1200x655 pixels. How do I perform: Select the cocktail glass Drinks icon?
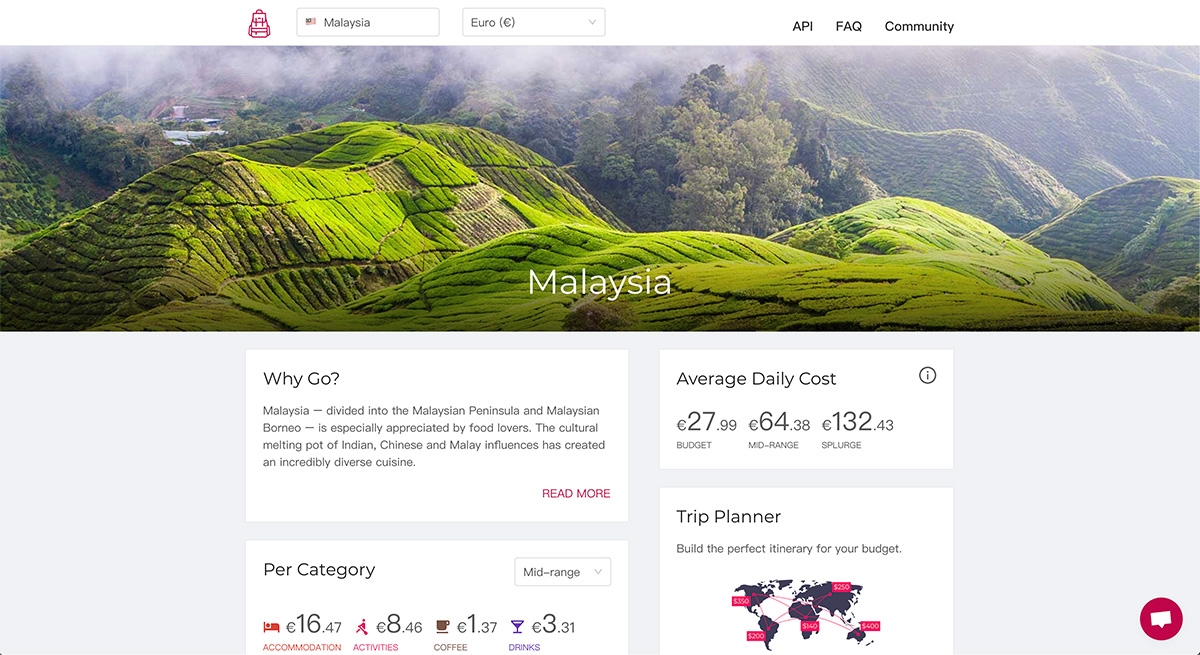[517, 627]
